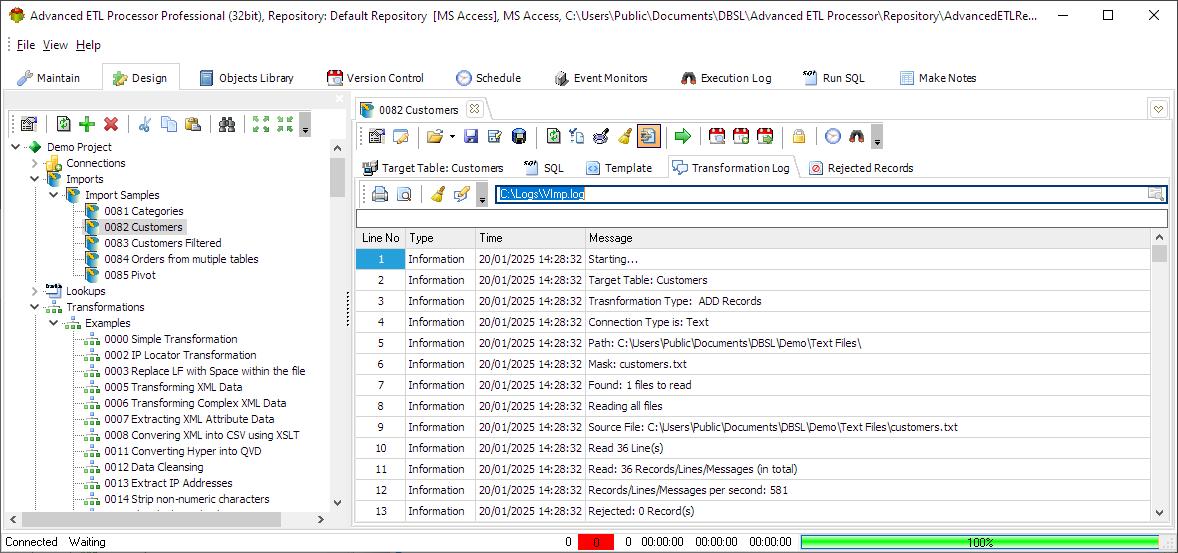This screenshot has width=1178, height=553.
Task: Switch to the Version Control tab
Action: coord(376,77)
